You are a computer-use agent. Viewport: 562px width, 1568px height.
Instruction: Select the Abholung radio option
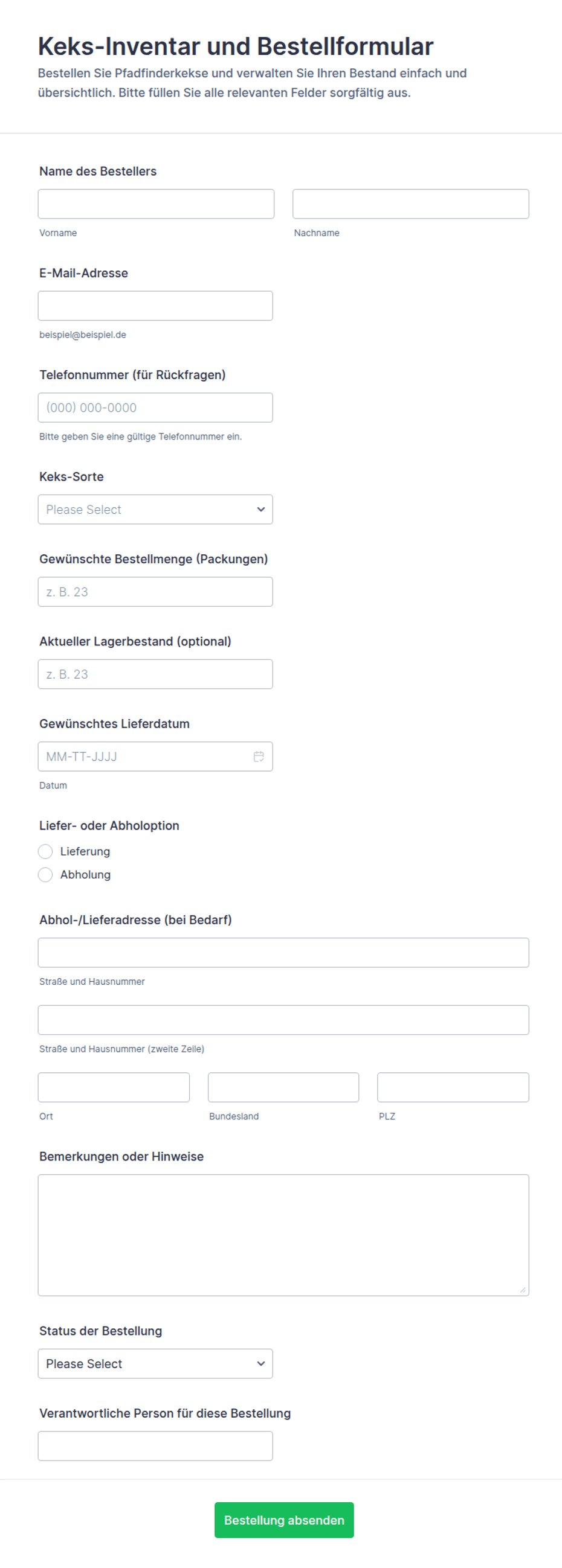(x=46, y=875)
